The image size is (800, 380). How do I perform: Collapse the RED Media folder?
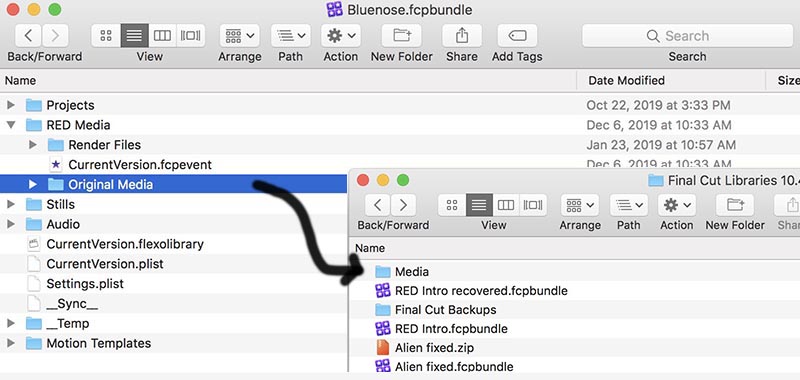point(11,125)
